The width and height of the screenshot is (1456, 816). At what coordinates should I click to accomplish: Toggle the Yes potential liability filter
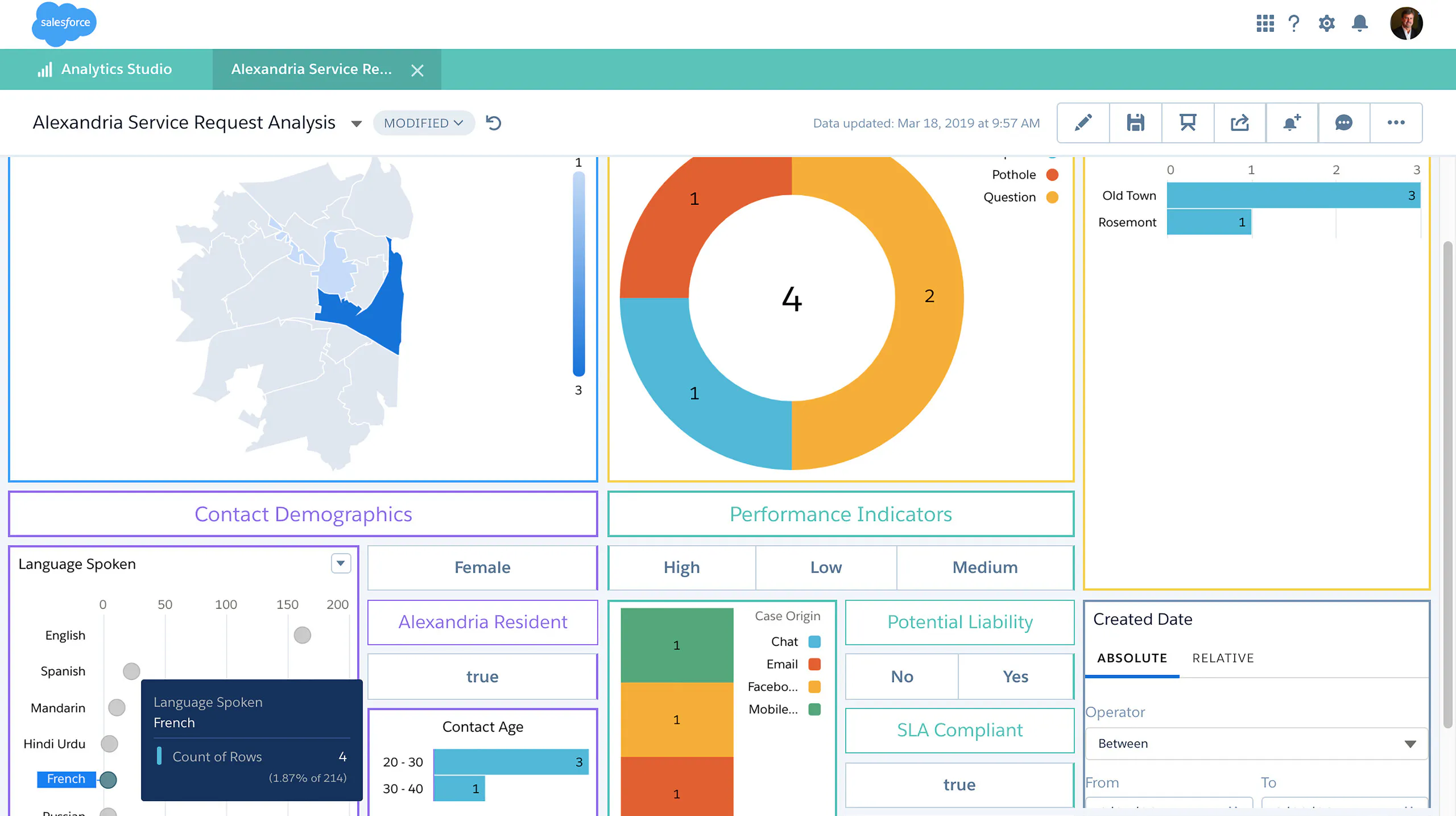tap(1015, 677)
